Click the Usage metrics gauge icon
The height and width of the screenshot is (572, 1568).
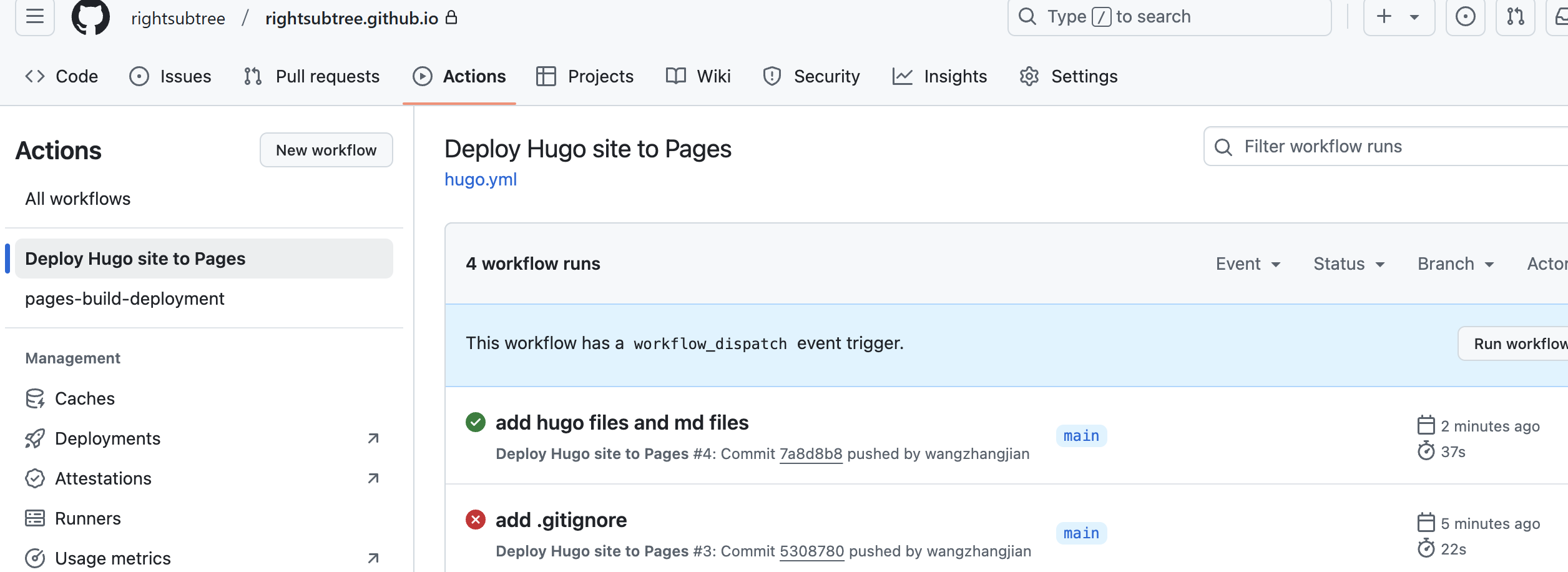click(35, 558)
